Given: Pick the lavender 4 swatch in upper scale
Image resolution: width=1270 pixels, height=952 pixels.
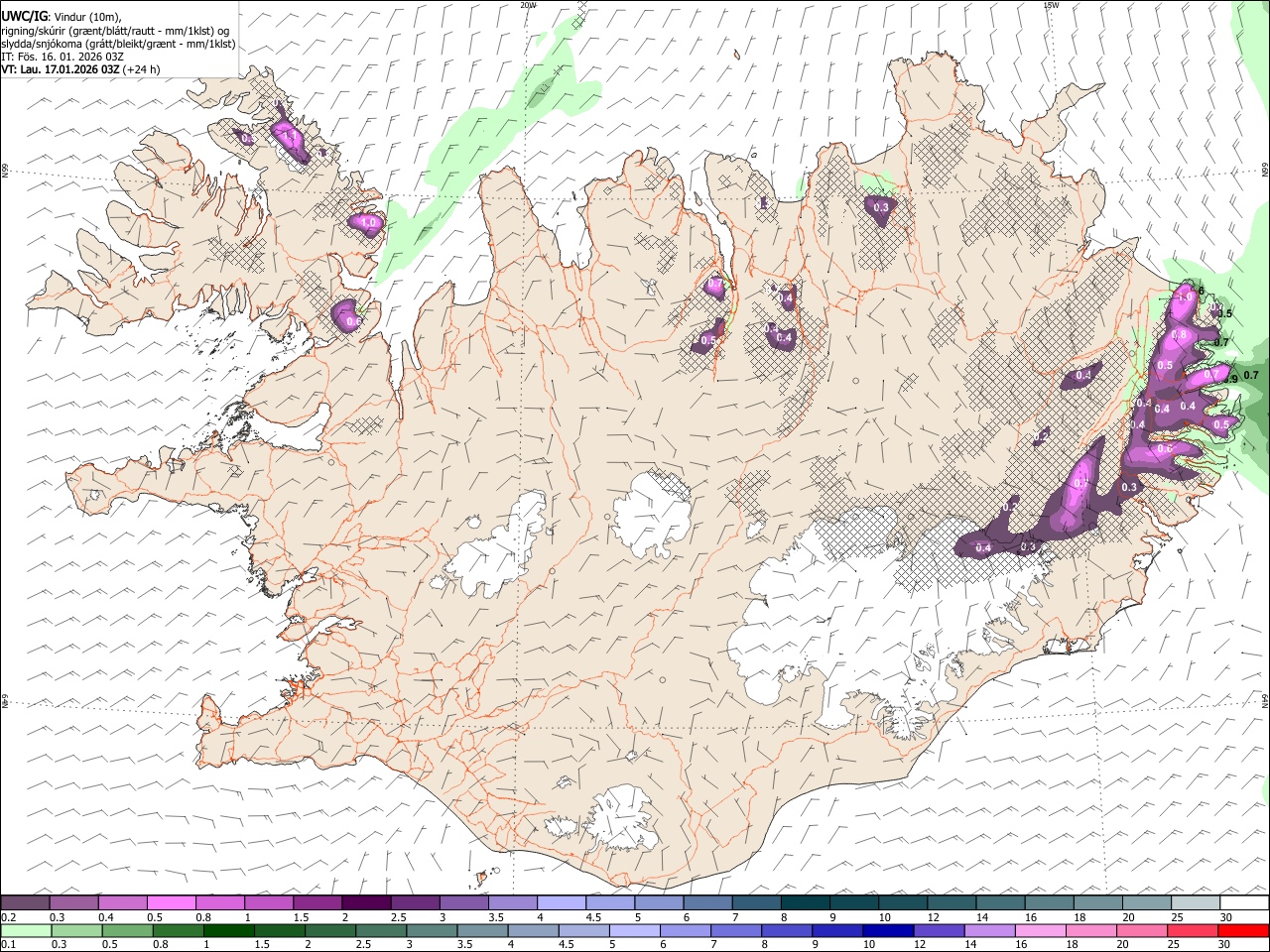Looking at the screenshot, I should tap(562, 903).
